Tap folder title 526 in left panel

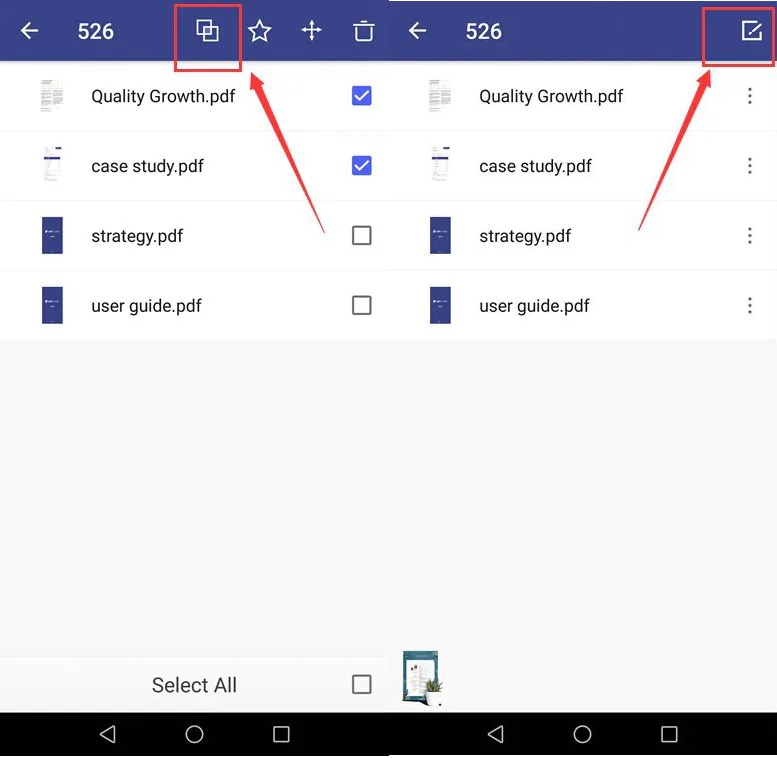point(96,31)
